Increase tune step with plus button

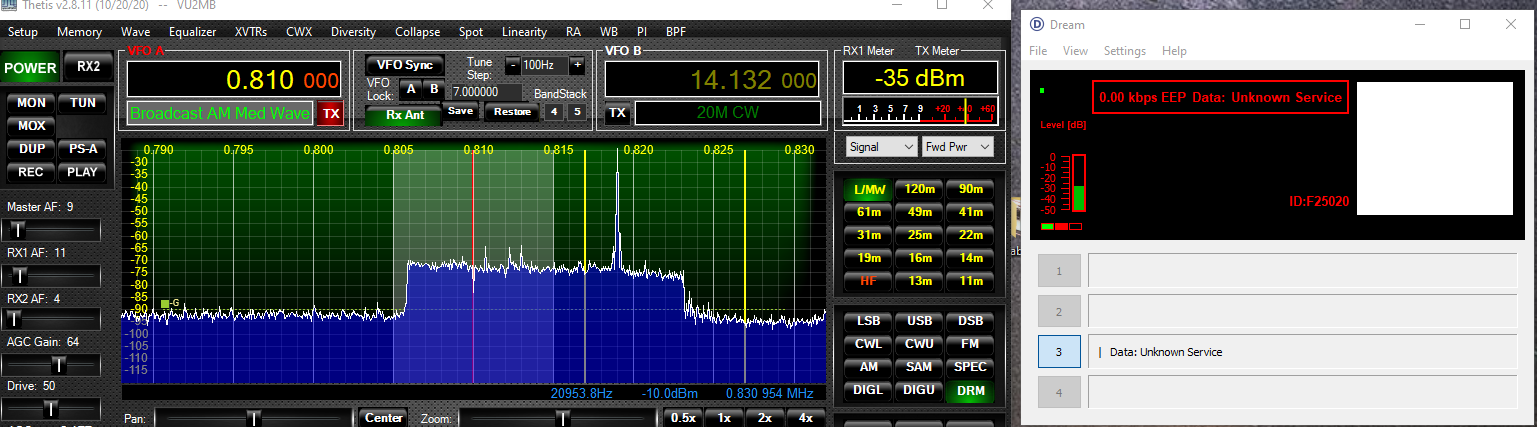(x=577, y=65)
